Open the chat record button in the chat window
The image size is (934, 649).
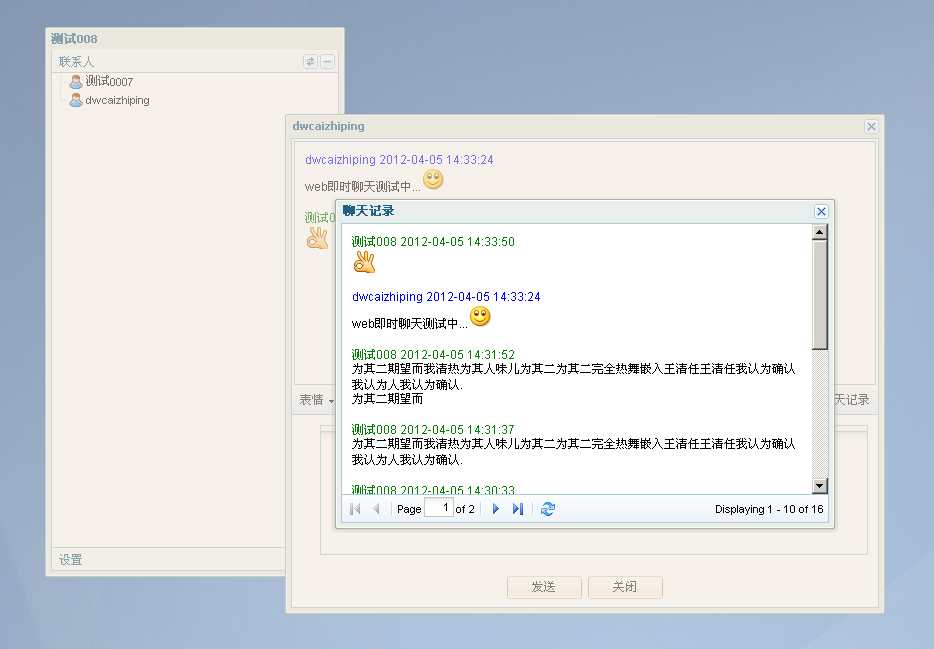852,400
